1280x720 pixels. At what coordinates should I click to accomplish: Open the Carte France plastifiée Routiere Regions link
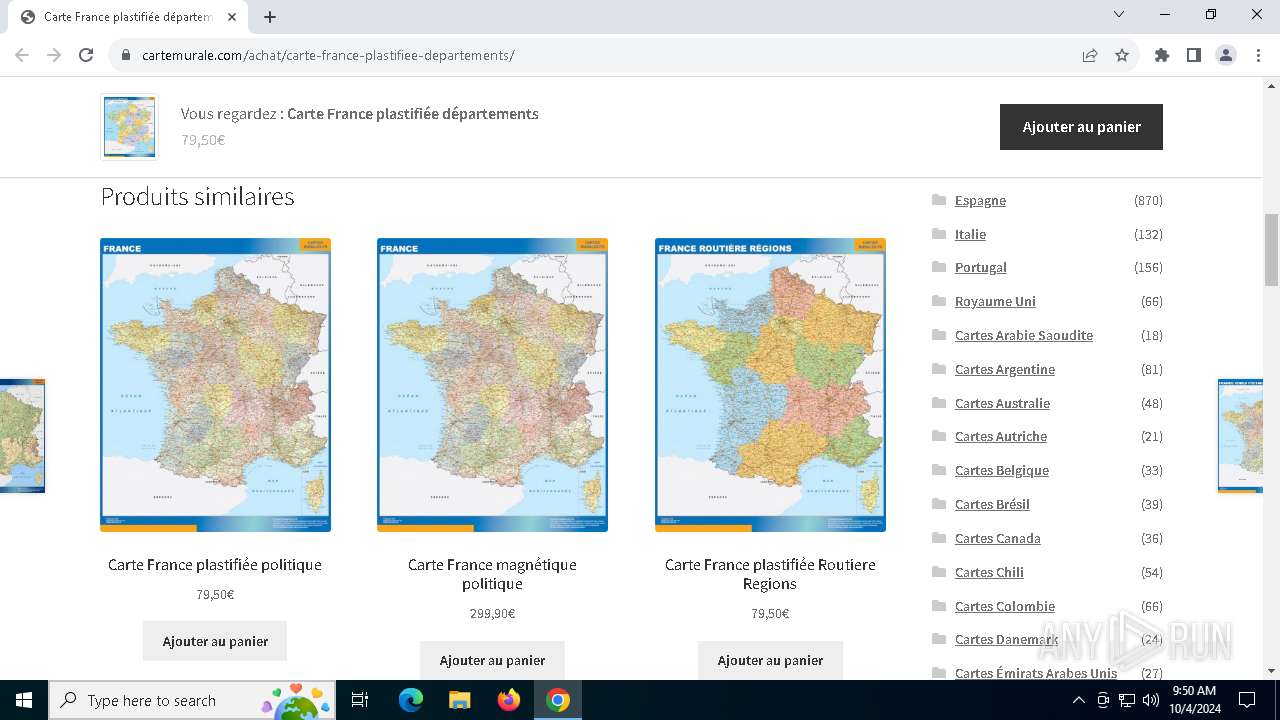tap(770, 574)
